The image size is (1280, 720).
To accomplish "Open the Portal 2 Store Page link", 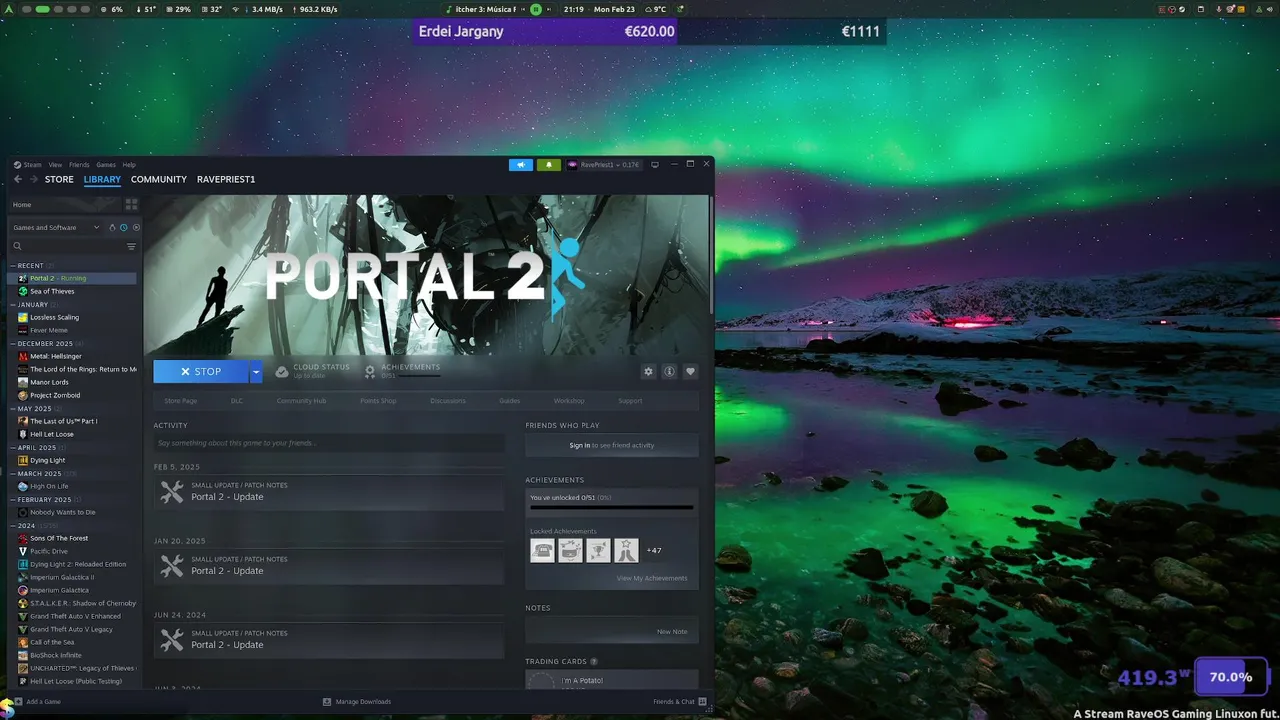I will [181, 401].
